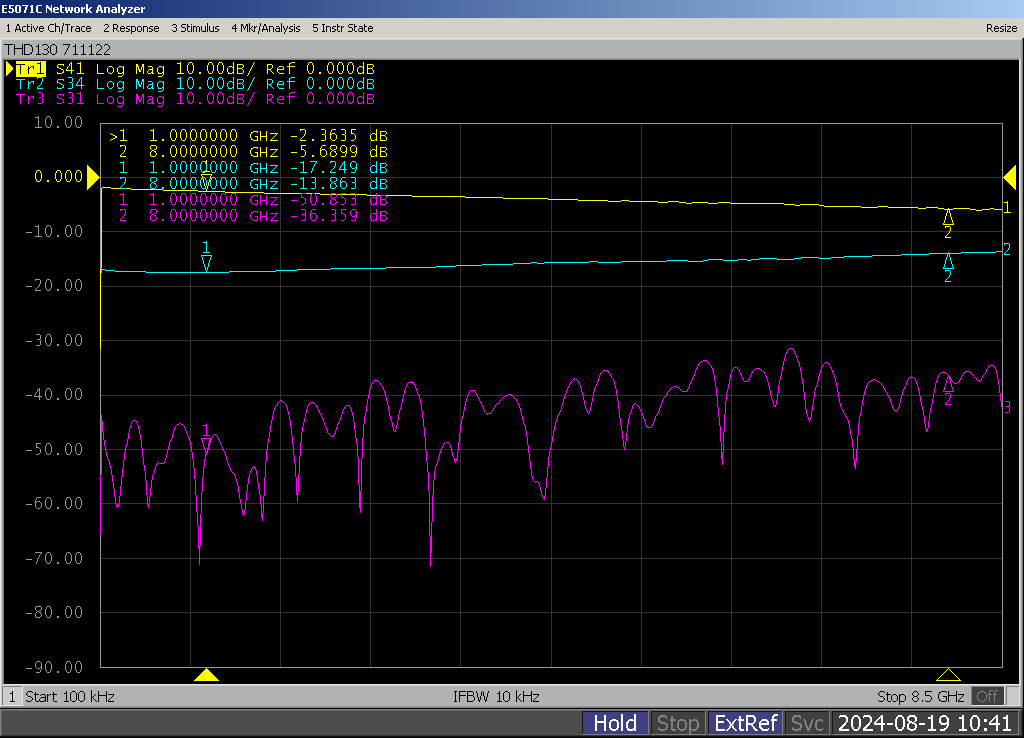Toggle the ExtRef status indicator

click(744, 723)
